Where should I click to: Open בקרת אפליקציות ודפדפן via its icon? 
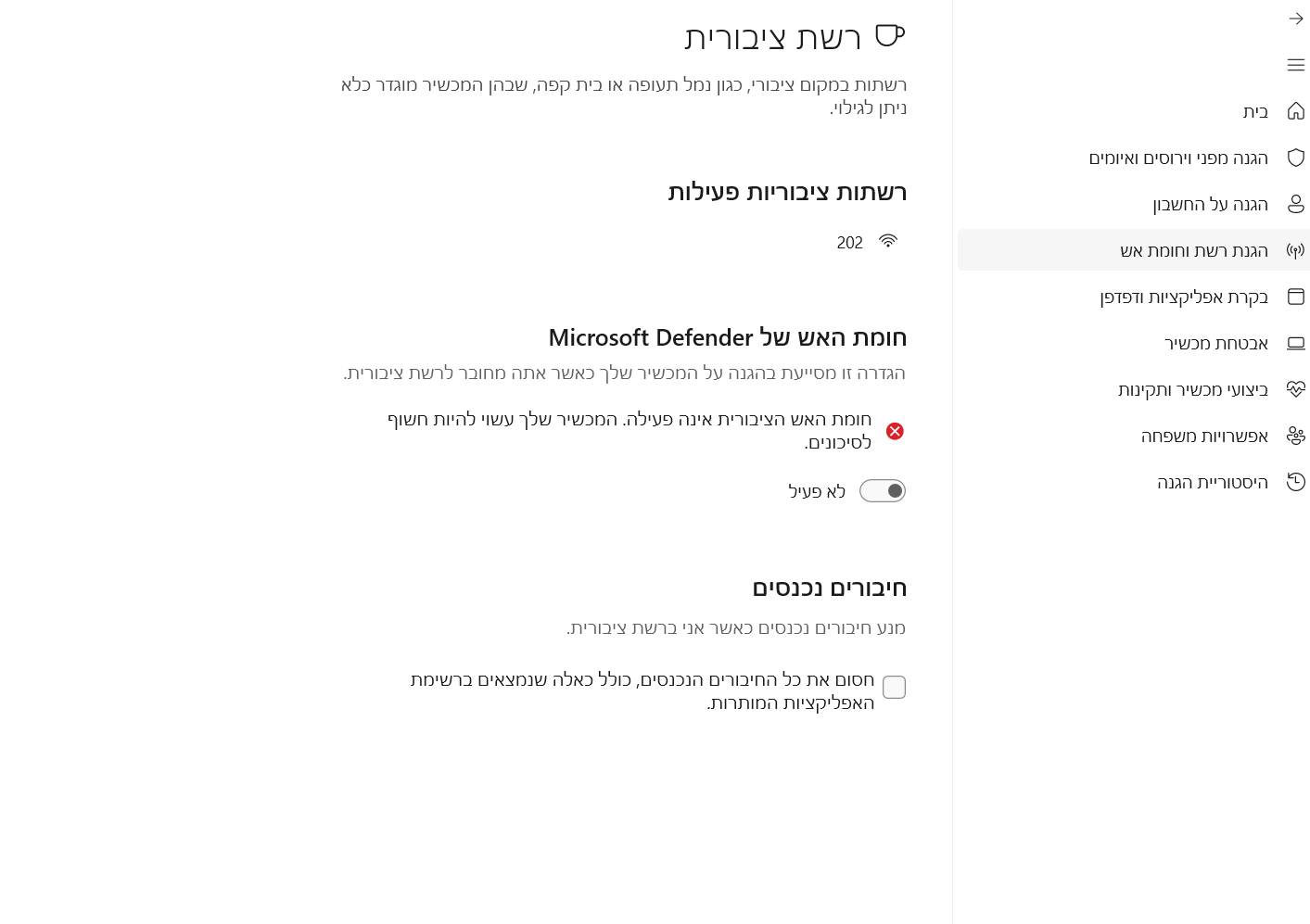(x=1295, y=297)
